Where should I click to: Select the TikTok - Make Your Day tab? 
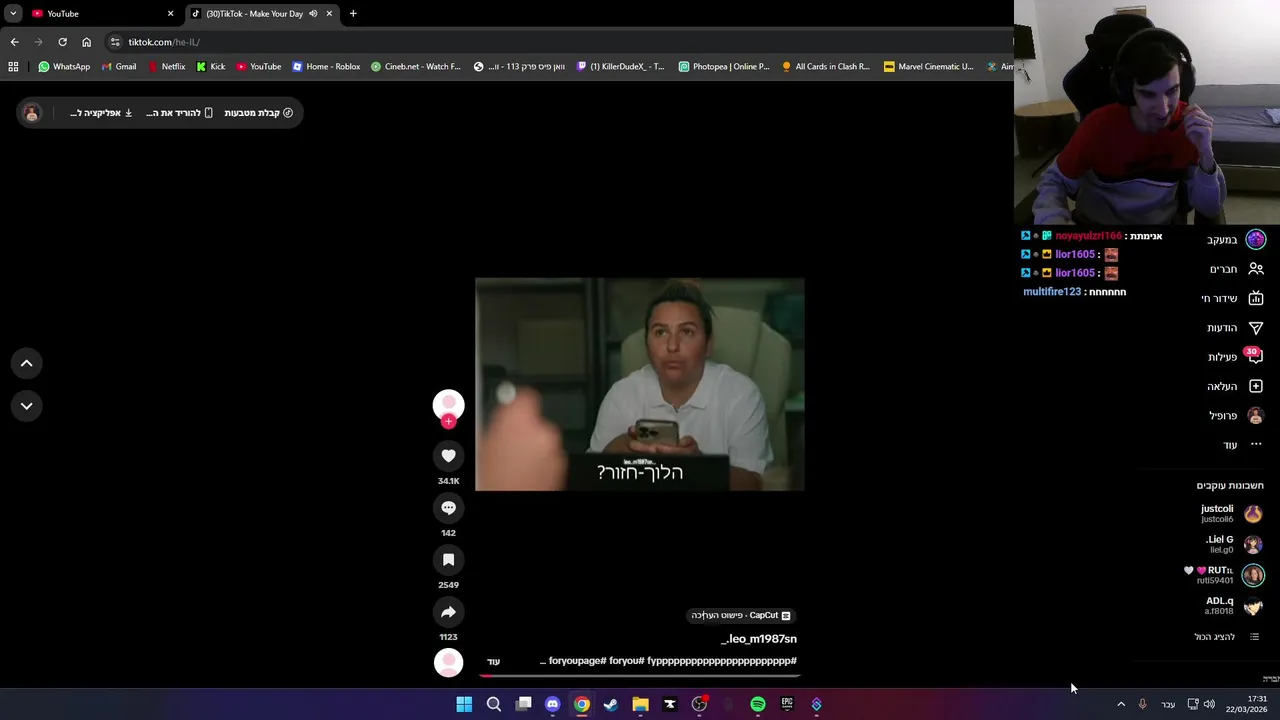coord(262,14)
